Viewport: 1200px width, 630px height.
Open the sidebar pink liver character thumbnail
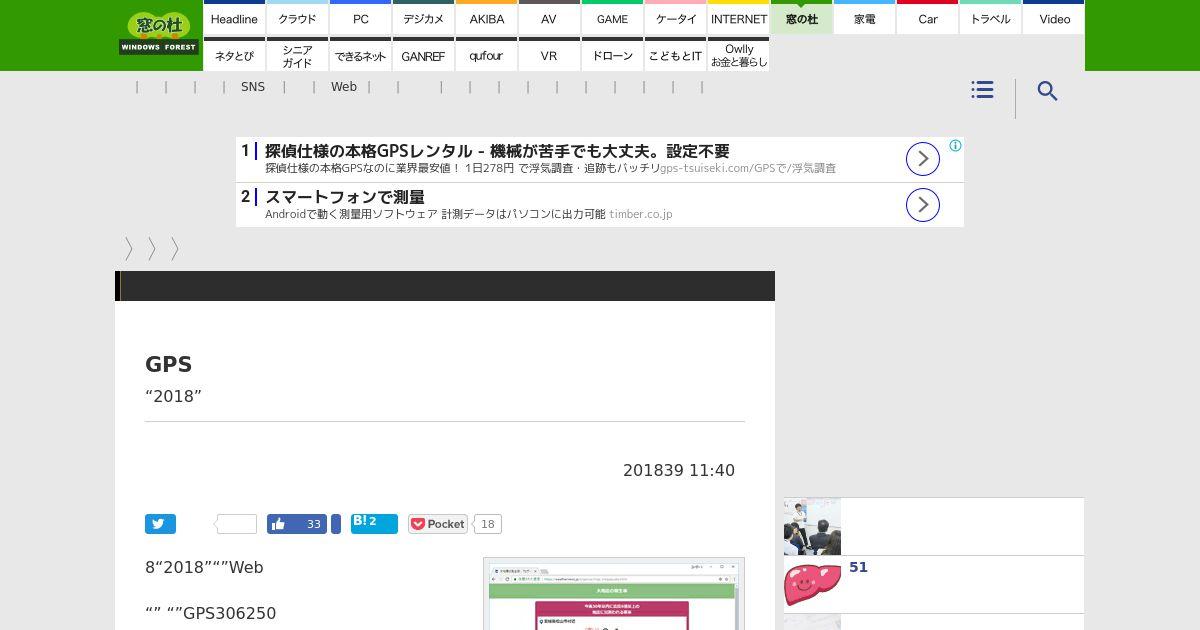click(x=812, y=584)
